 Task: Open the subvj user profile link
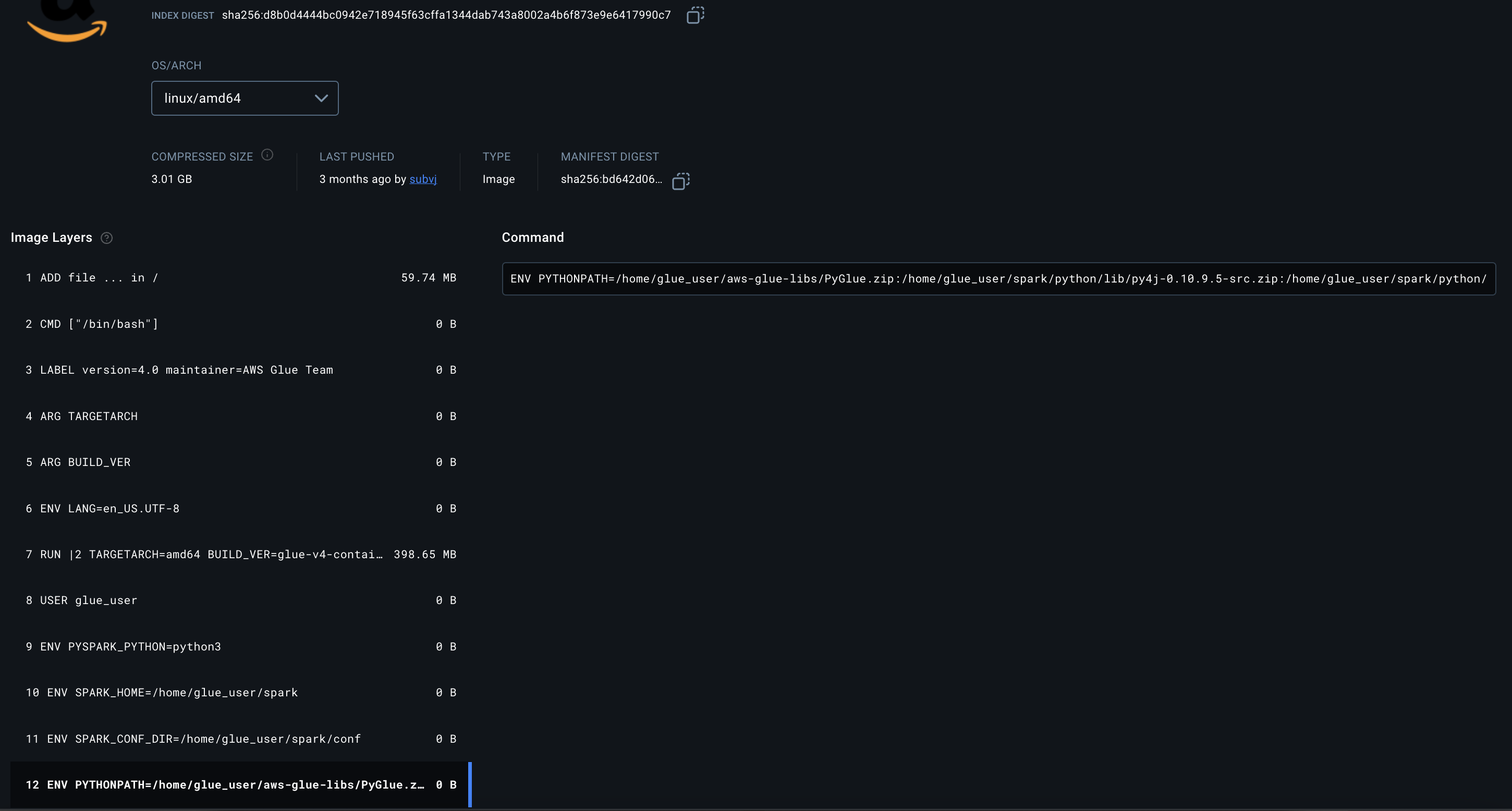point(423,179)
